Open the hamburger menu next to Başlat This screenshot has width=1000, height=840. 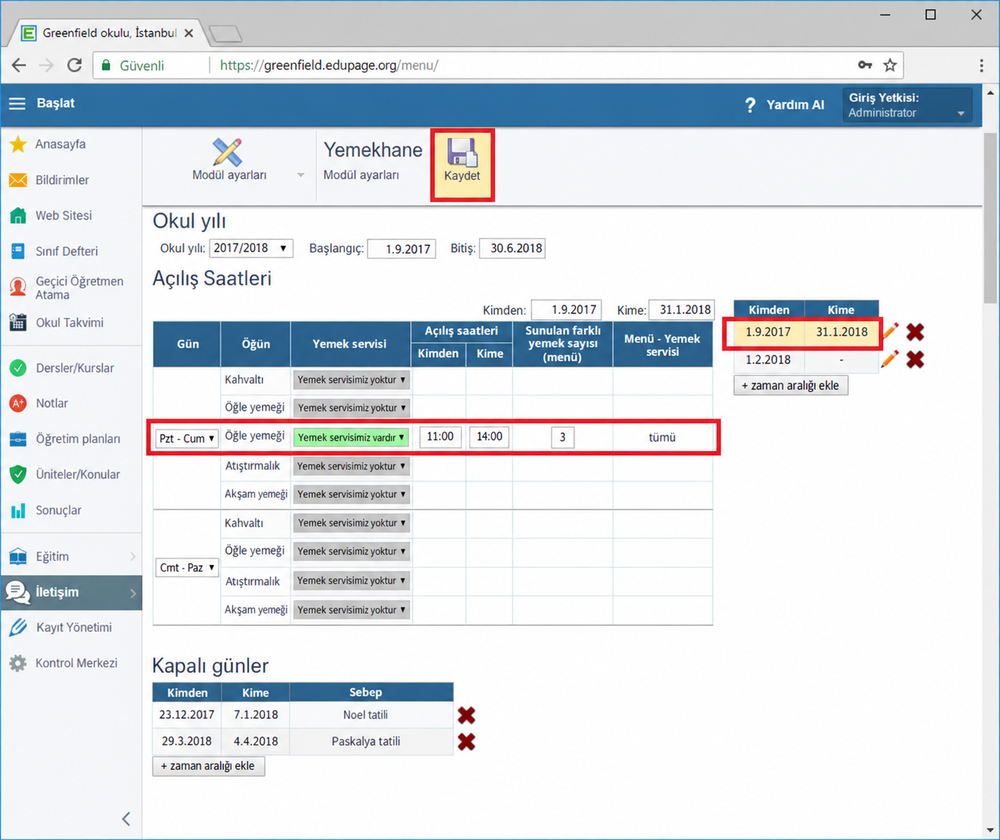click(x=17, y=103)
